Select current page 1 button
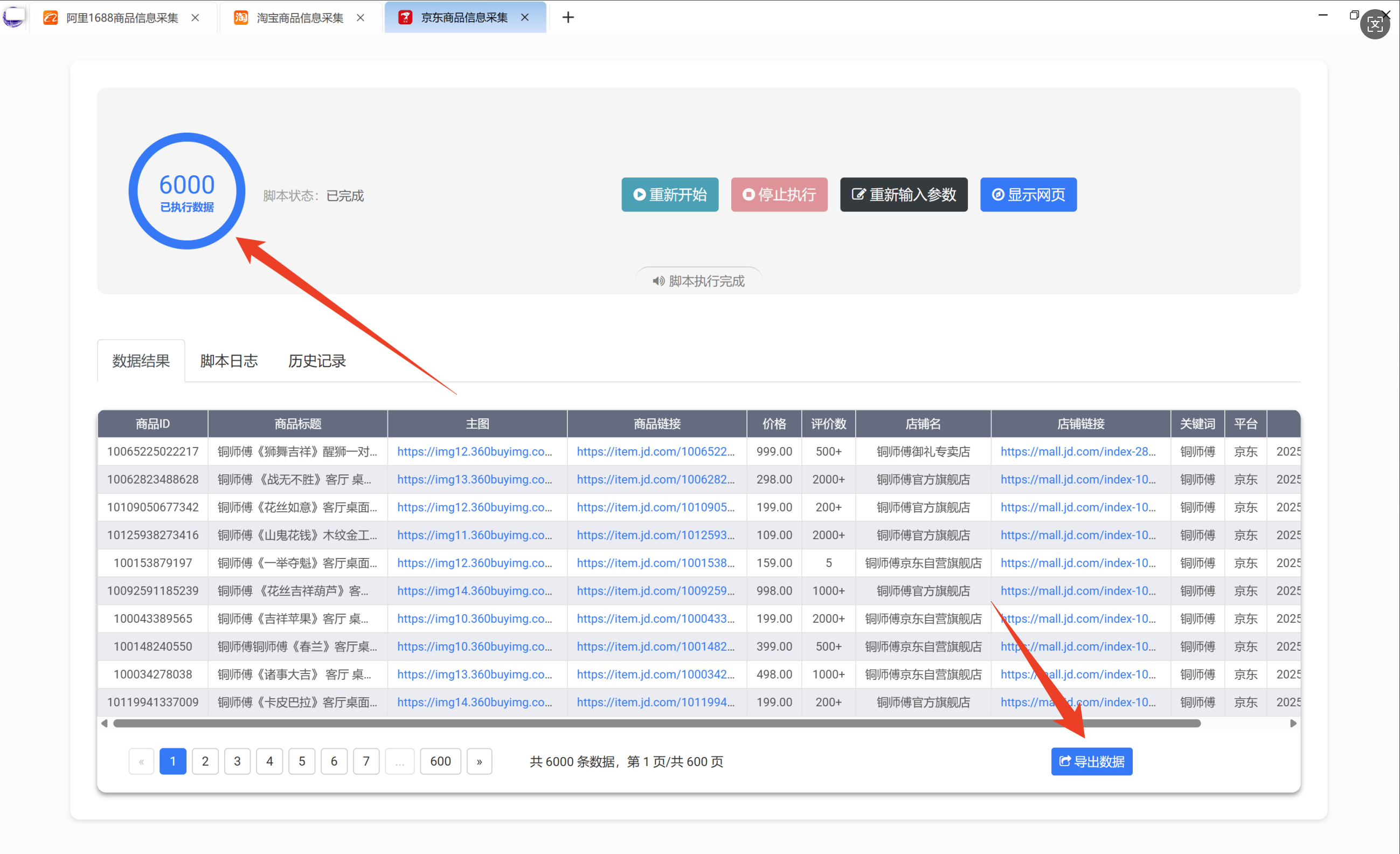This screenshot has width=1400, height=854. (x=173, y=761)
